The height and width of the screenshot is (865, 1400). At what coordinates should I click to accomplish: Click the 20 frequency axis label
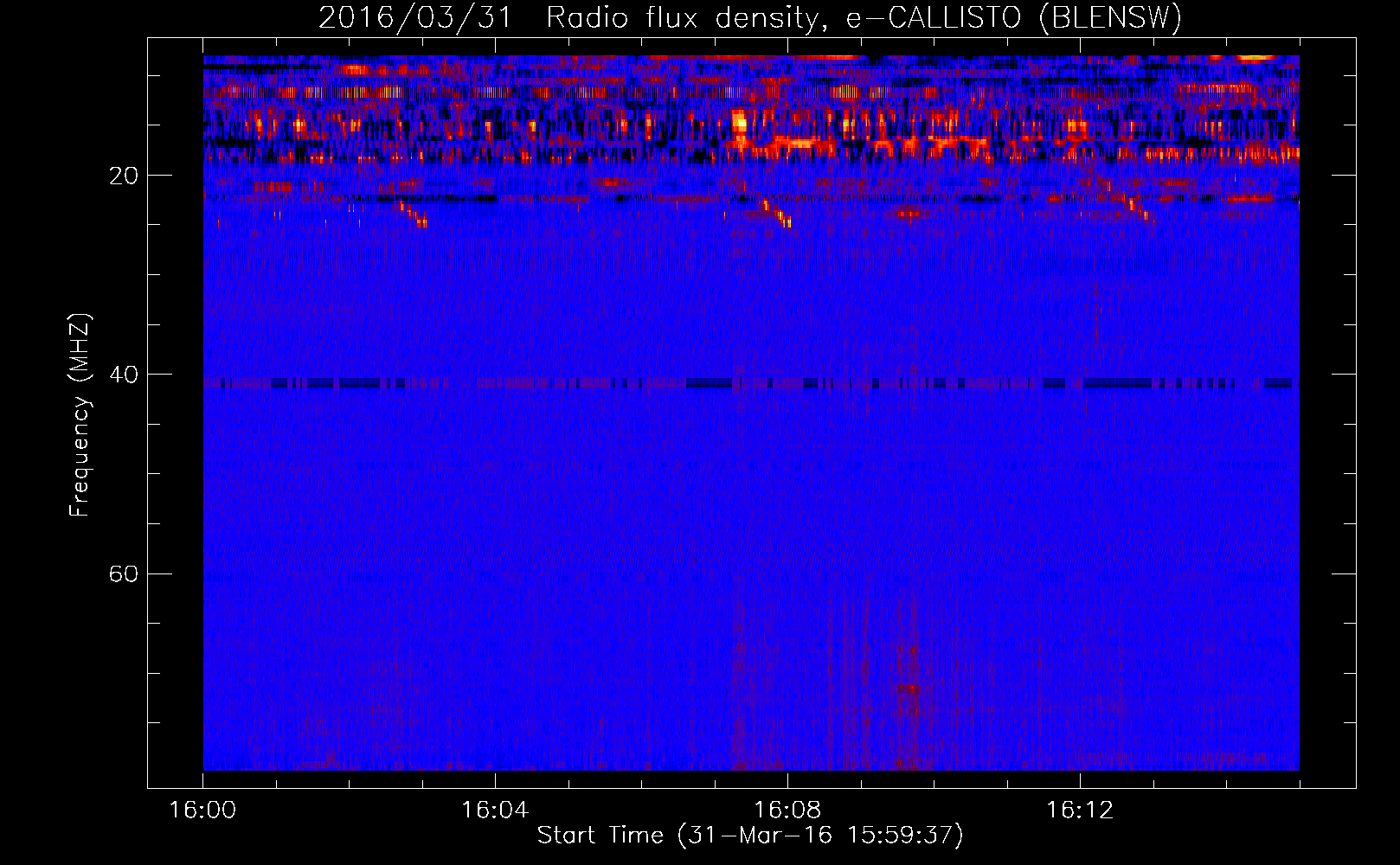pos(124,176)
